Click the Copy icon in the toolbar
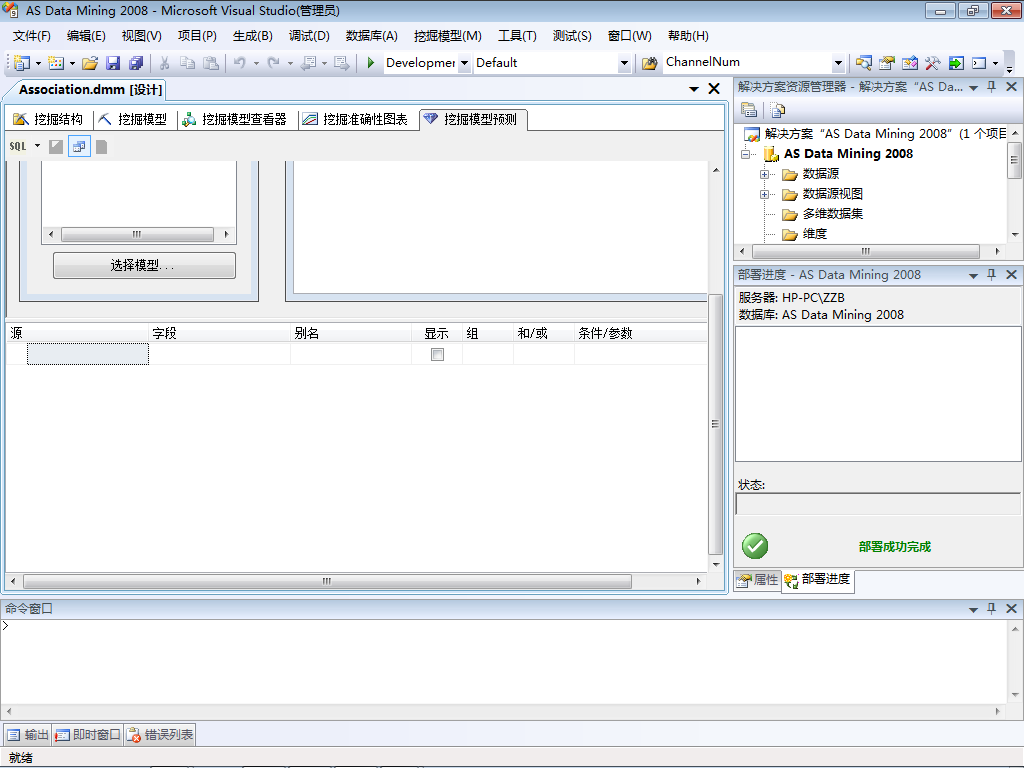The image size is (1024, 768). click(x=187, y=63)
